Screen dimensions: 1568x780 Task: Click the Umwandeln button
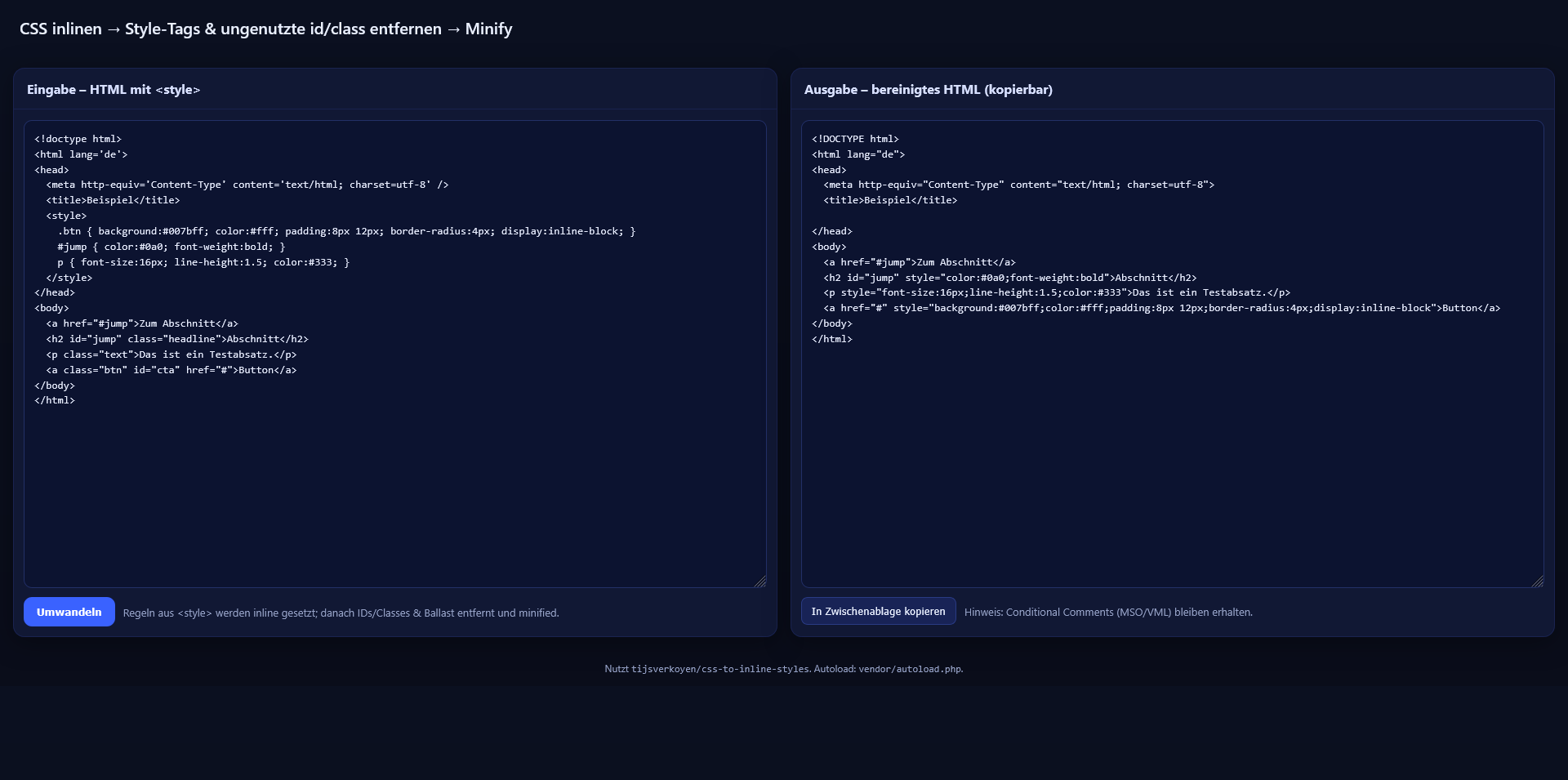click(x=69, y=612)
